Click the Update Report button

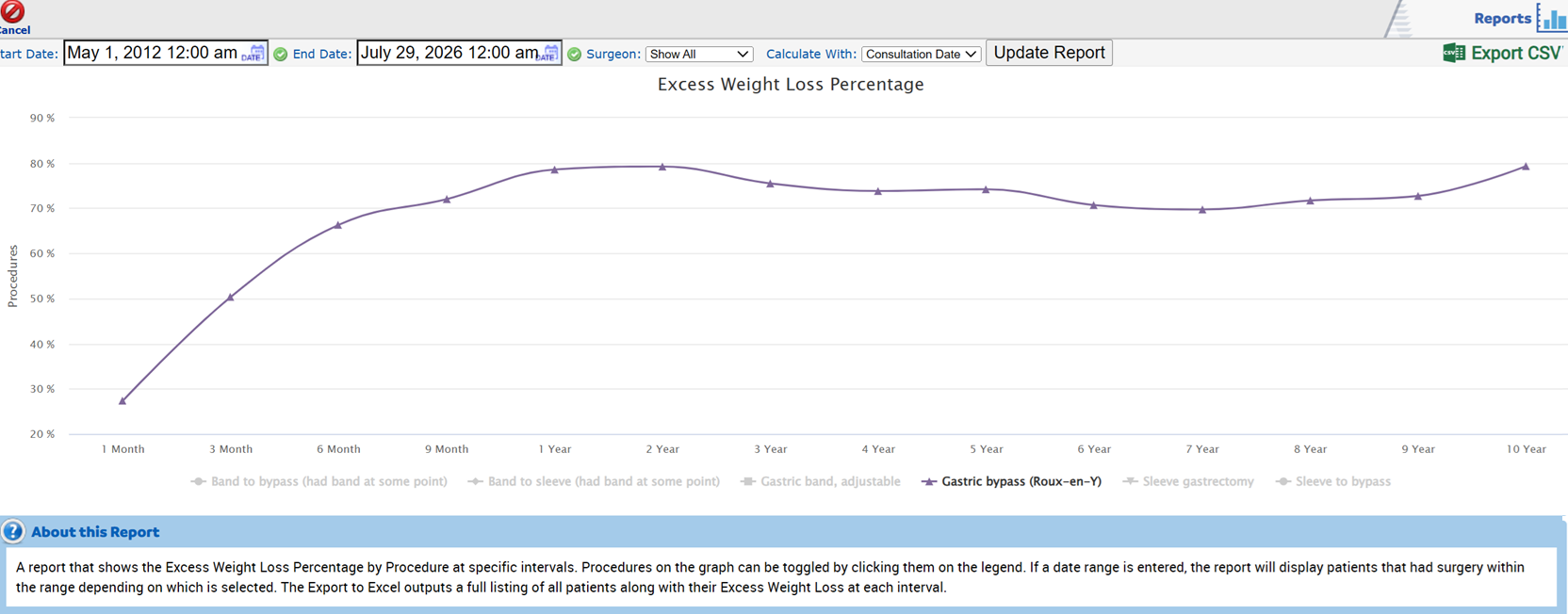(1049, 53)
